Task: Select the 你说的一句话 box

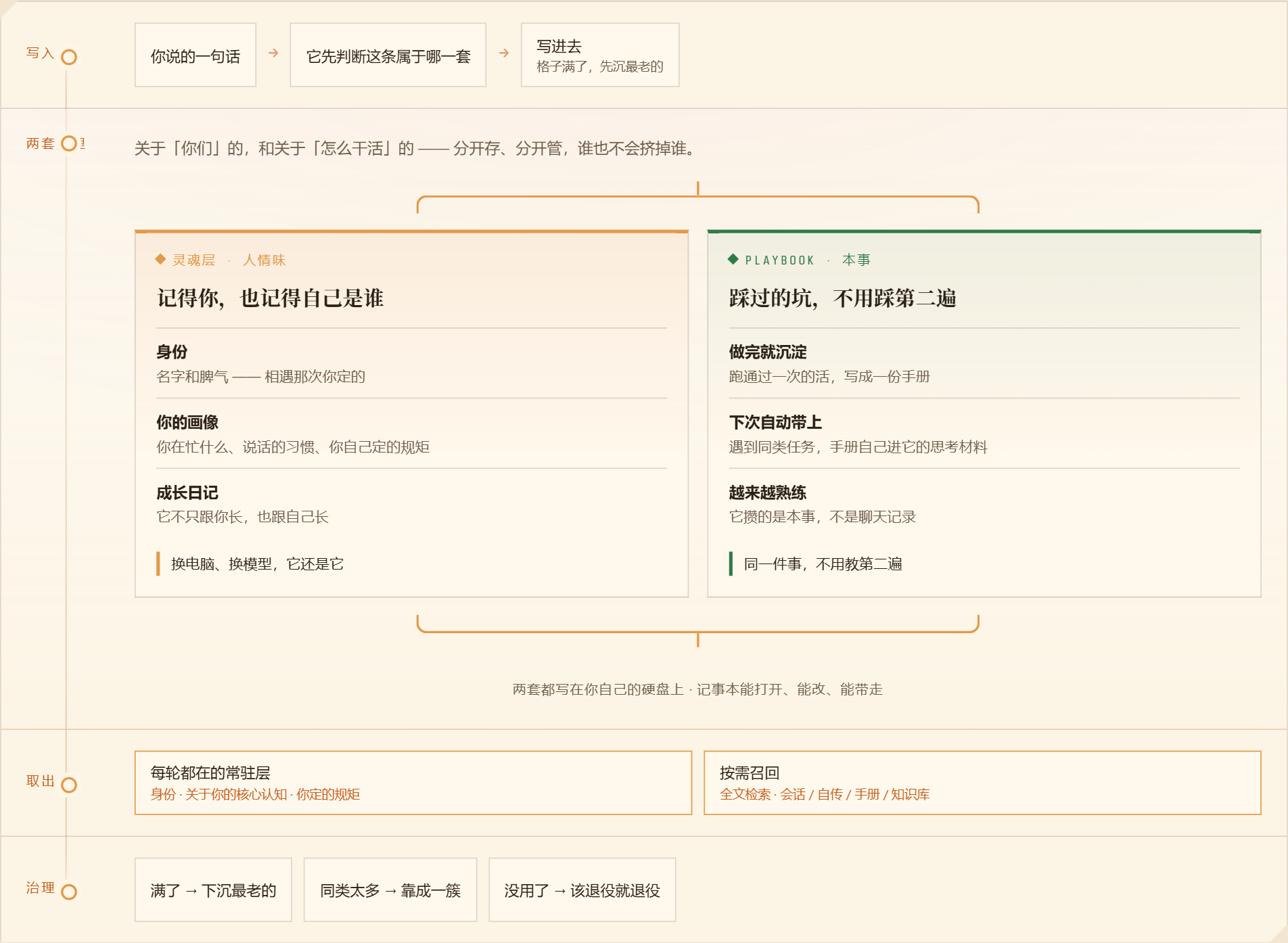Action: [x=195, y=55]
